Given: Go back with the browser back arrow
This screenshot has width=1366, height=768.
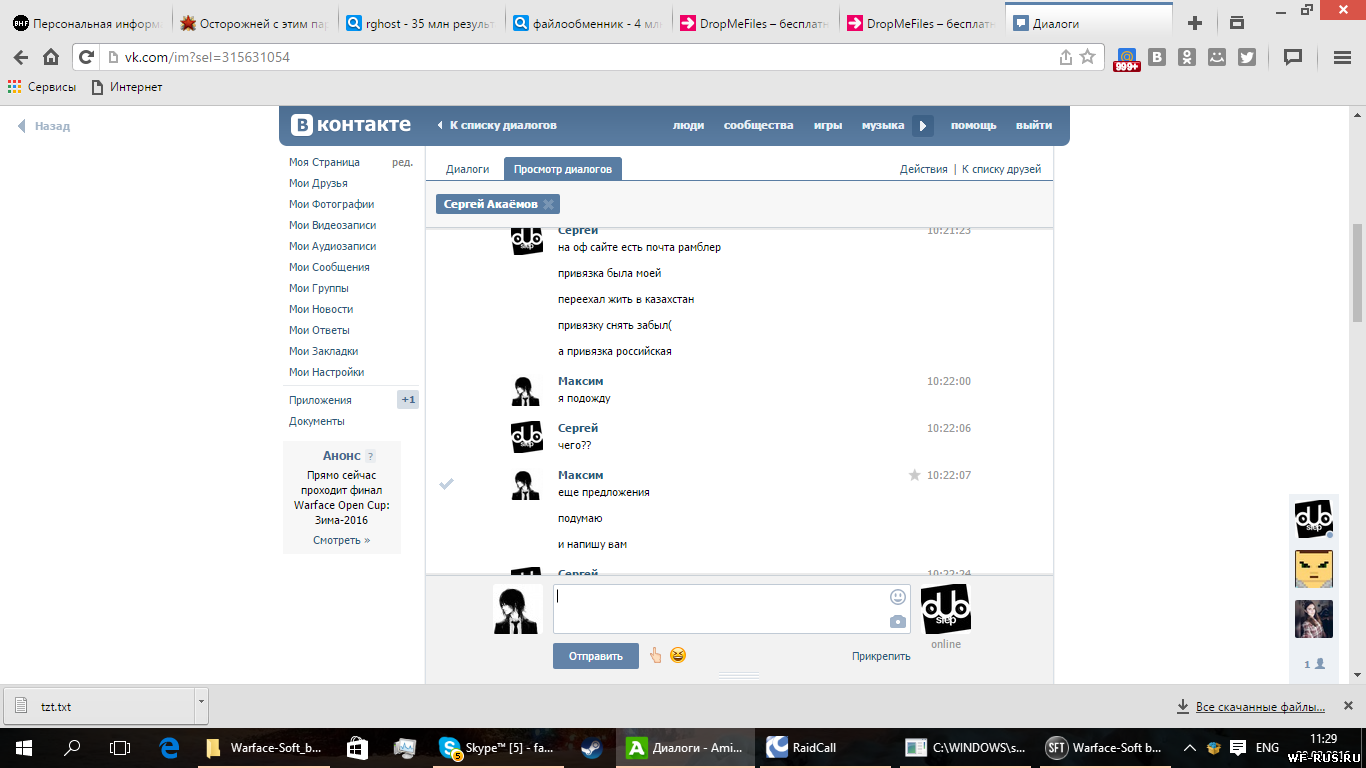Looking at the screenshot, I should (21, 58).
